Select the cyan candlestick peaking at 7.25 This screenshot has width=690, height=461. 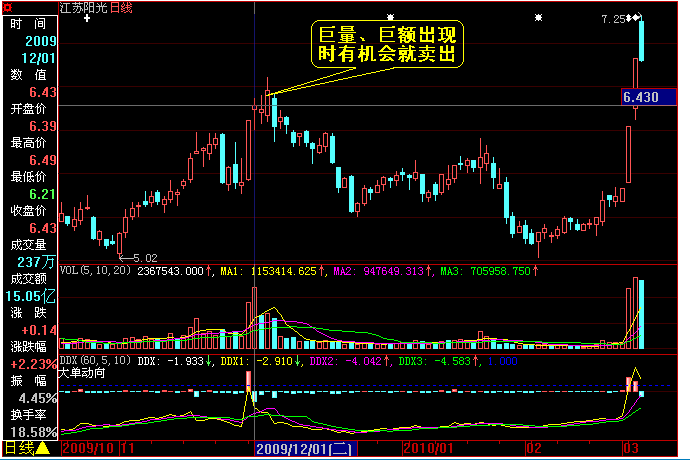[642, 41]
